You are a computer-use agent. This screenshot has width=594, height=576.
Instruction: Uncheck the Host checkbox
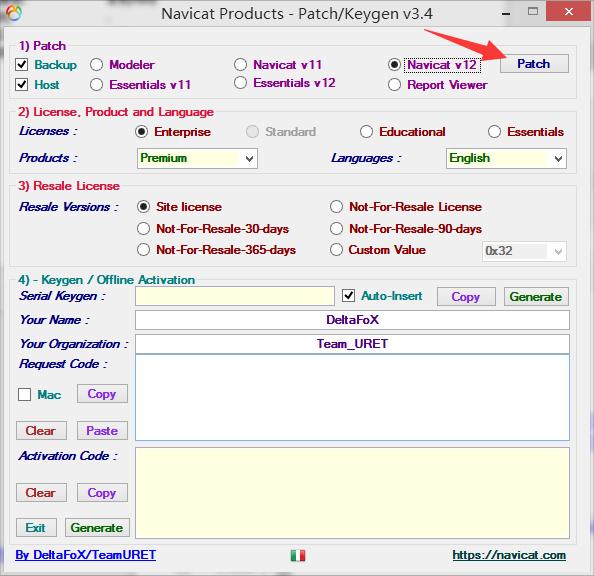pos(22,84)
